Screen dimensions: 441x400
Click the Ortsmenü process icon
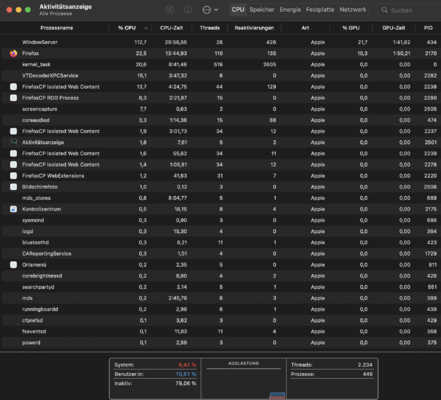pos(13,265)
